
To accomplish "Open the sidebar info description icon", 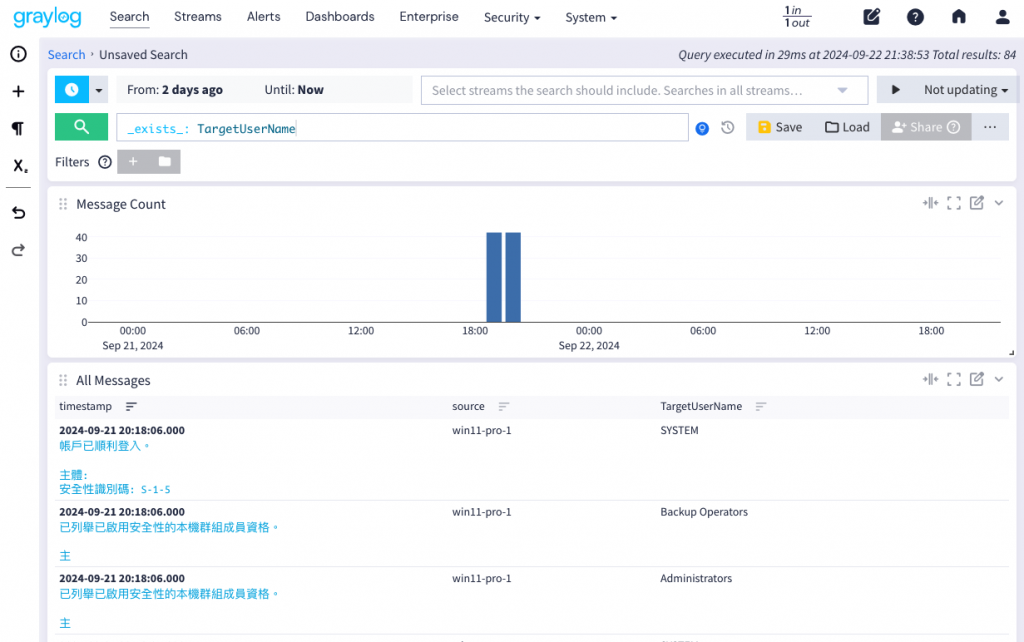I will 18,54.
